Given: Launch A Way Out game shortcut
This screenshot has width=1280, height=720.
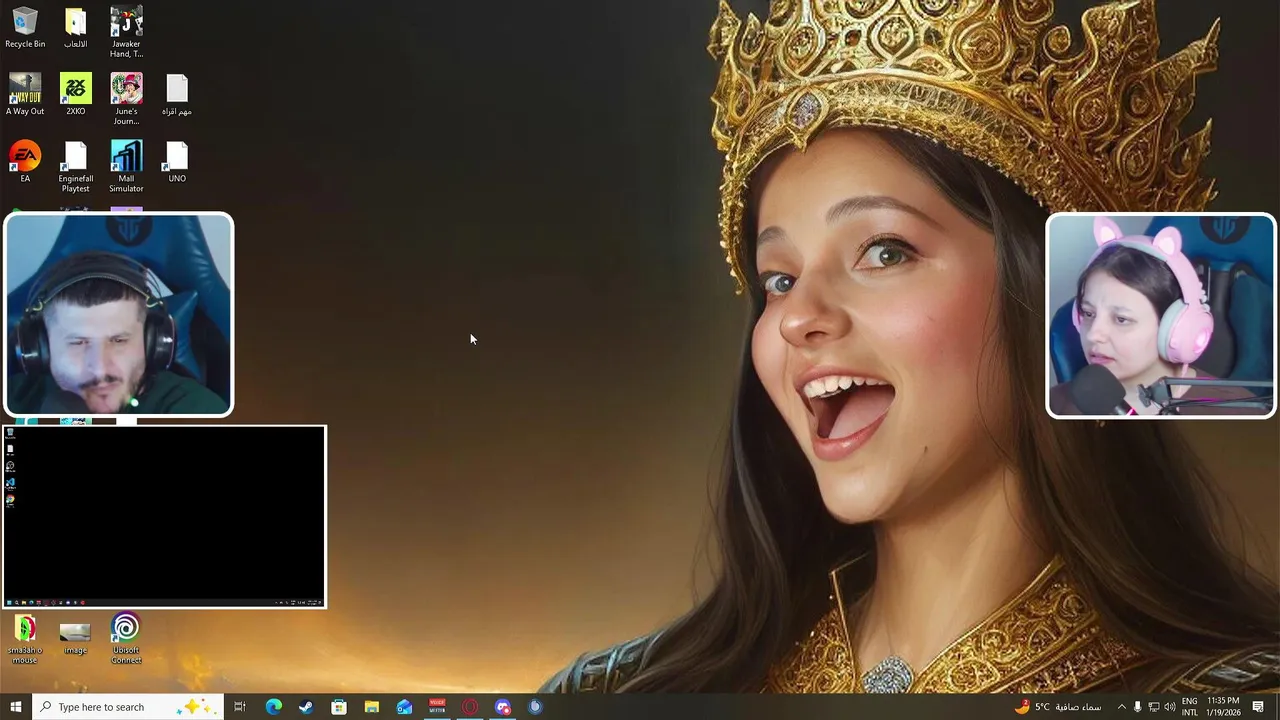Looking at the screenshot, I should pyautogui.click(x=25, y=94).
